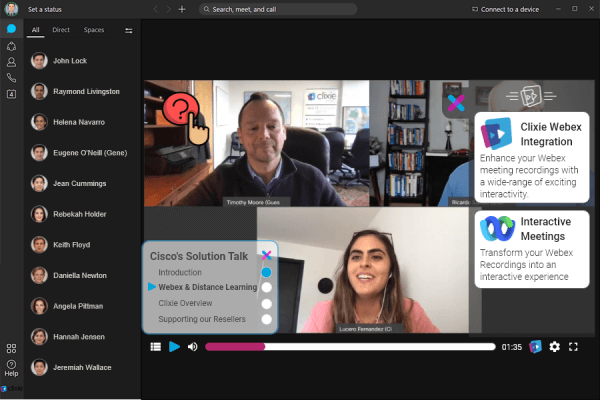This screenshot has height=400, width=600.
Task: Click the plus icon to create new
Action: coord(182,9)
